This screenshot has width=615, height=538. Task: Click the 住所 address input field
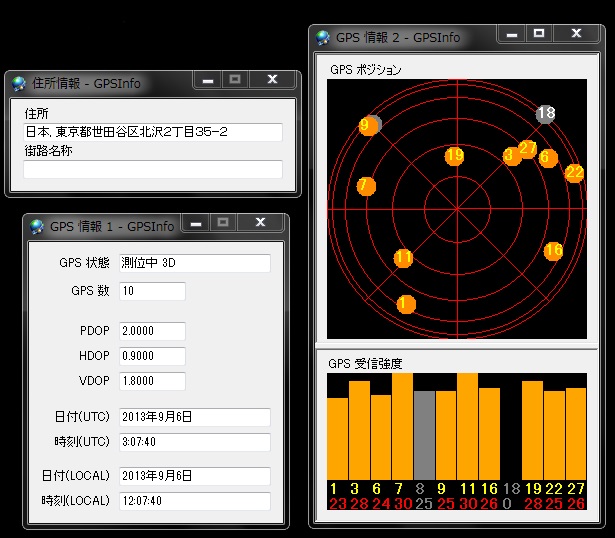(x=153, y=132)
